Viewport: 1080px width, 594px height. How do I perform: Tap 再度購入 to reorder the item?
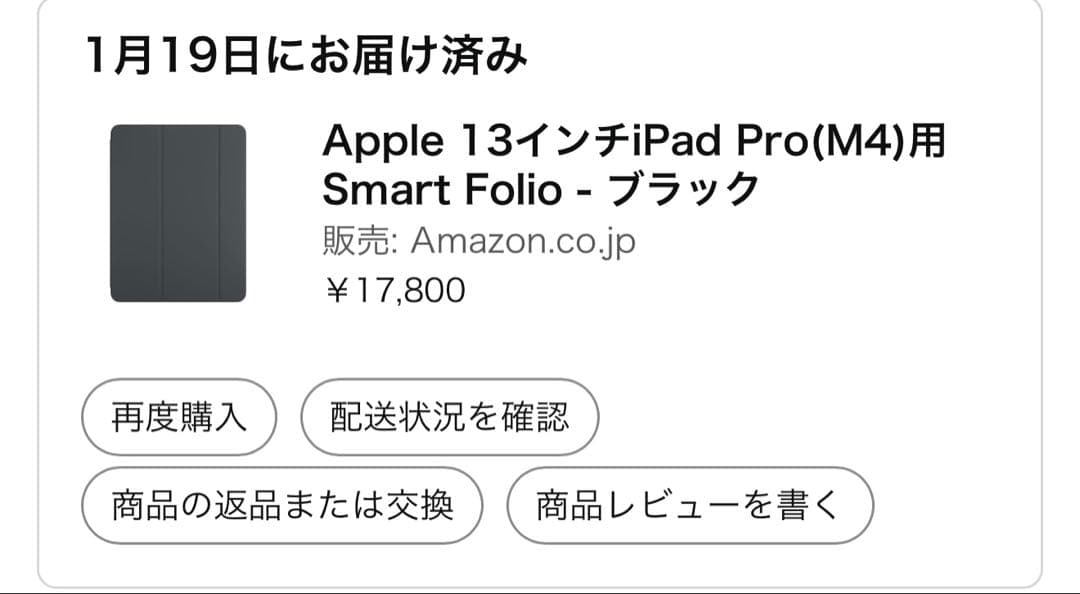[x=178, y=418]
